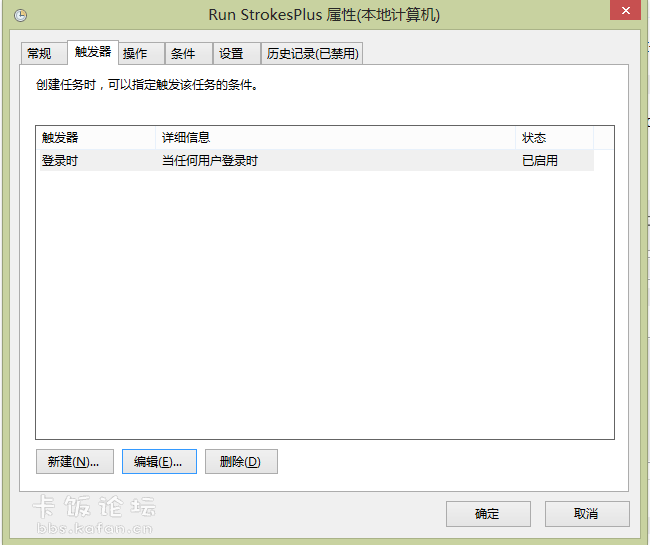The width and height of the screenshot is (650, 545).
Task: Sort by the 触发器 column header
Action: (x=96, y=138)
